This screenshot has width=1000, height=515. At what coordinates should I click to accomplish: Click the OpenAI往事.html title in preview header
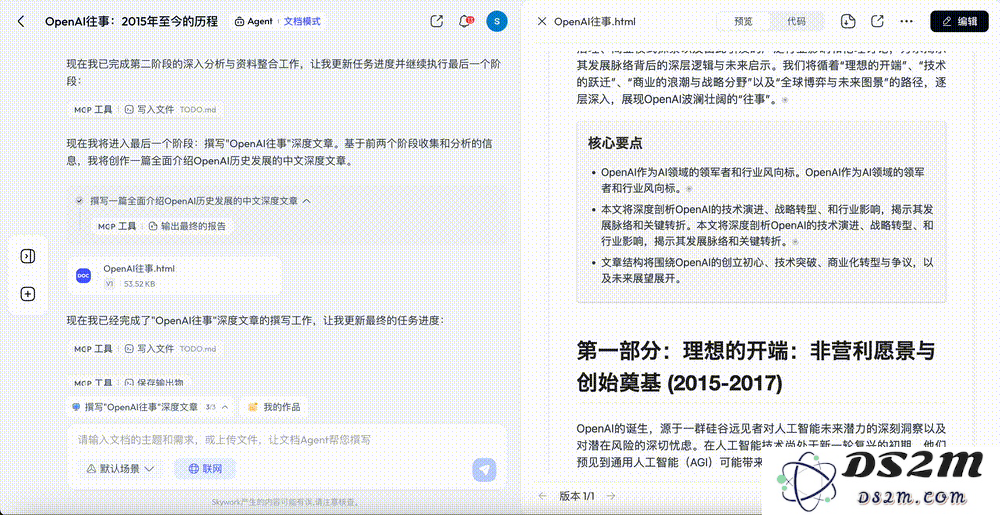[594, 21]
